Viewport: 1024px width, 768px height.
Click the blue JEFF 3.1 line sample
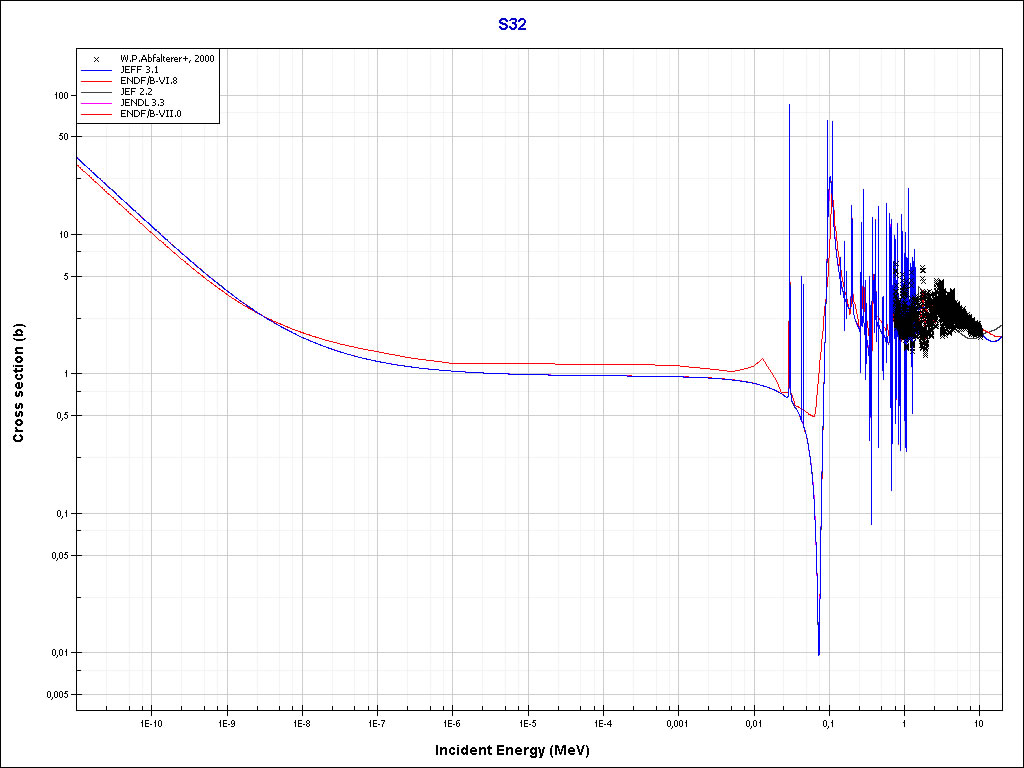click(96, 70)
